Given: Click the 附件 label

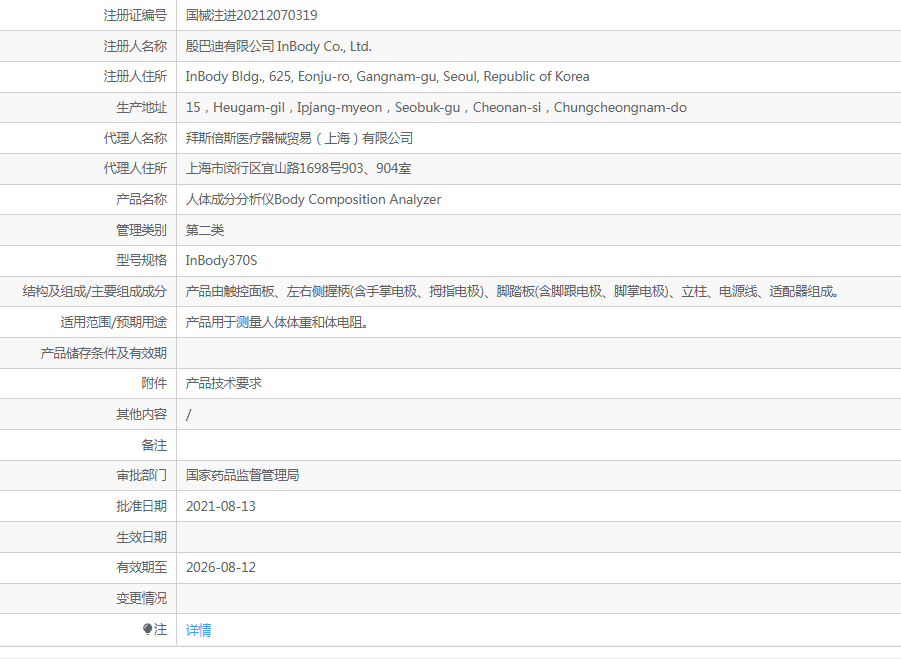Looking at the screenshot, I should [154, 383].
